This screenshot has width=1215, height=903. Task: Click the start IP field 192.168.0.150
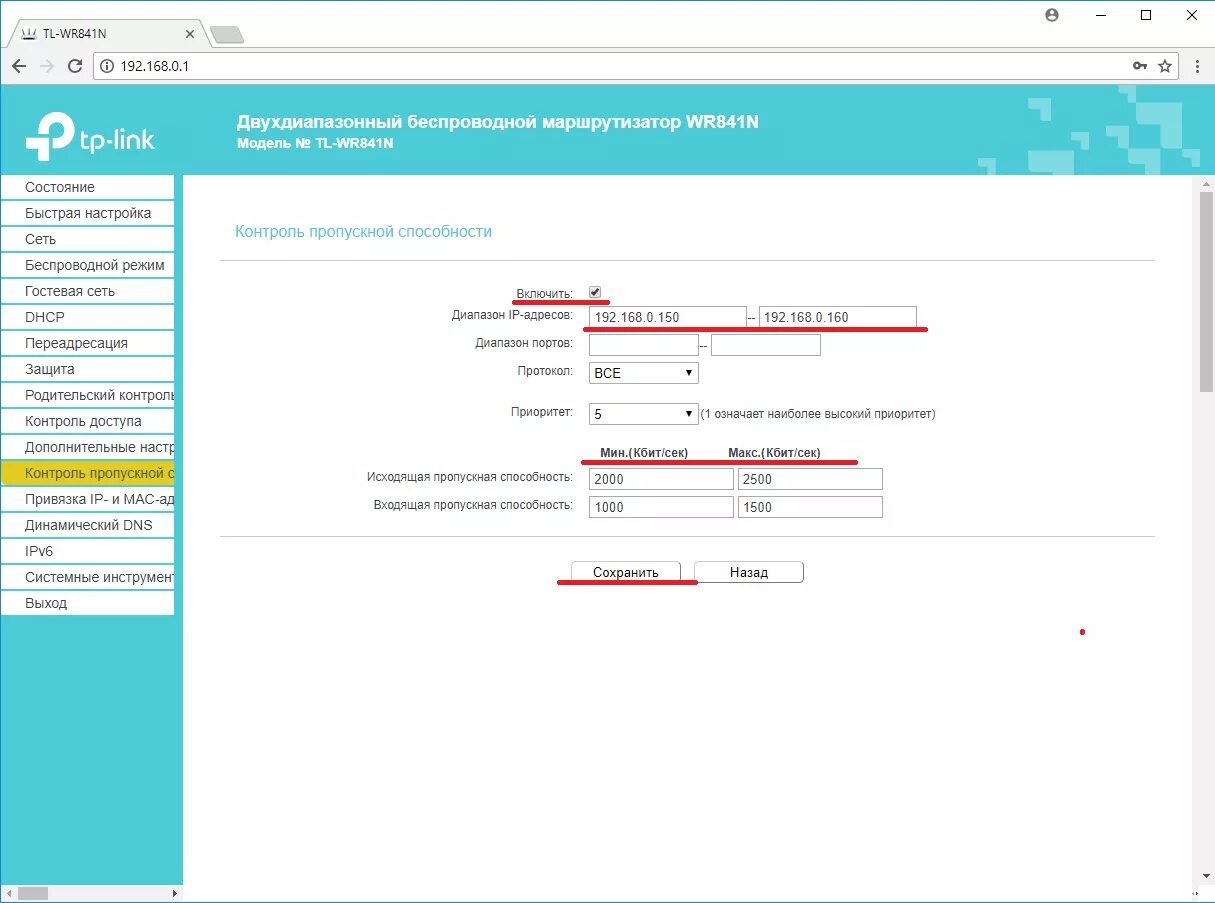[x=668, y=317]
